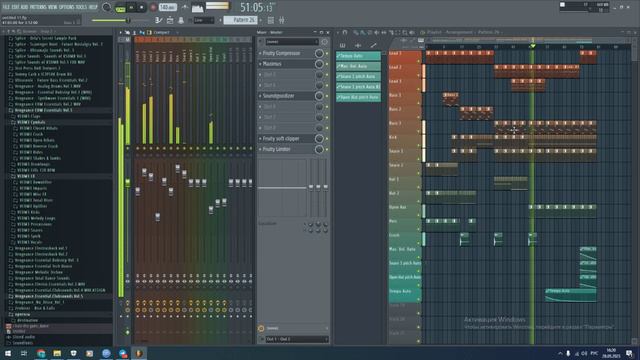Click the Master mixer track fader
The image size is (640, 360).
point(128,182)
